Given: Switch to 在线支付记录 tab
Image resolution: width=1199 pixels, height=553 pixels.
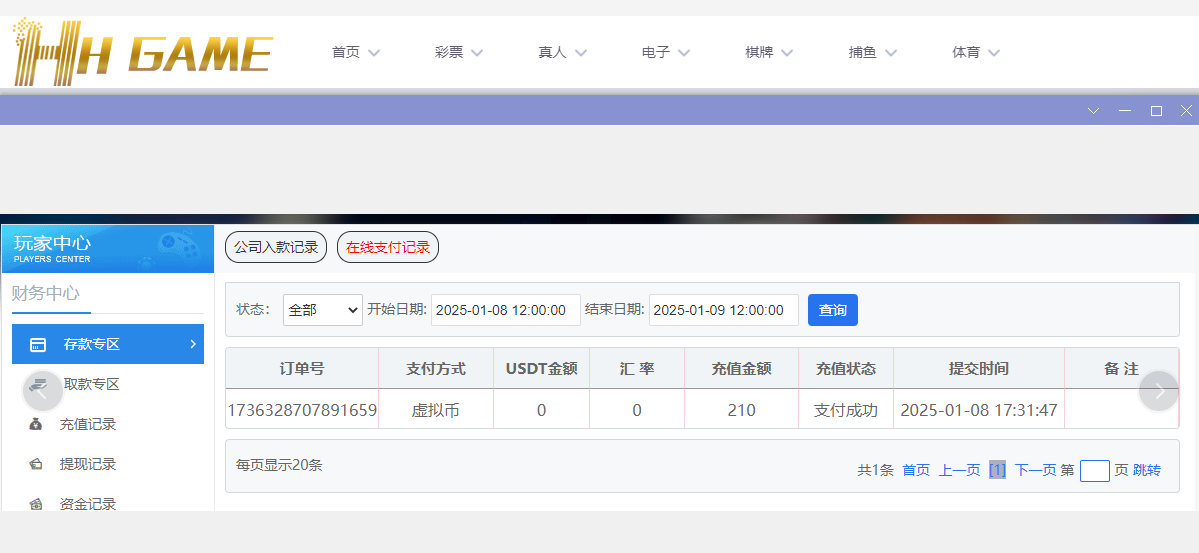Looking at the screenshot, I should click(388, 248).
